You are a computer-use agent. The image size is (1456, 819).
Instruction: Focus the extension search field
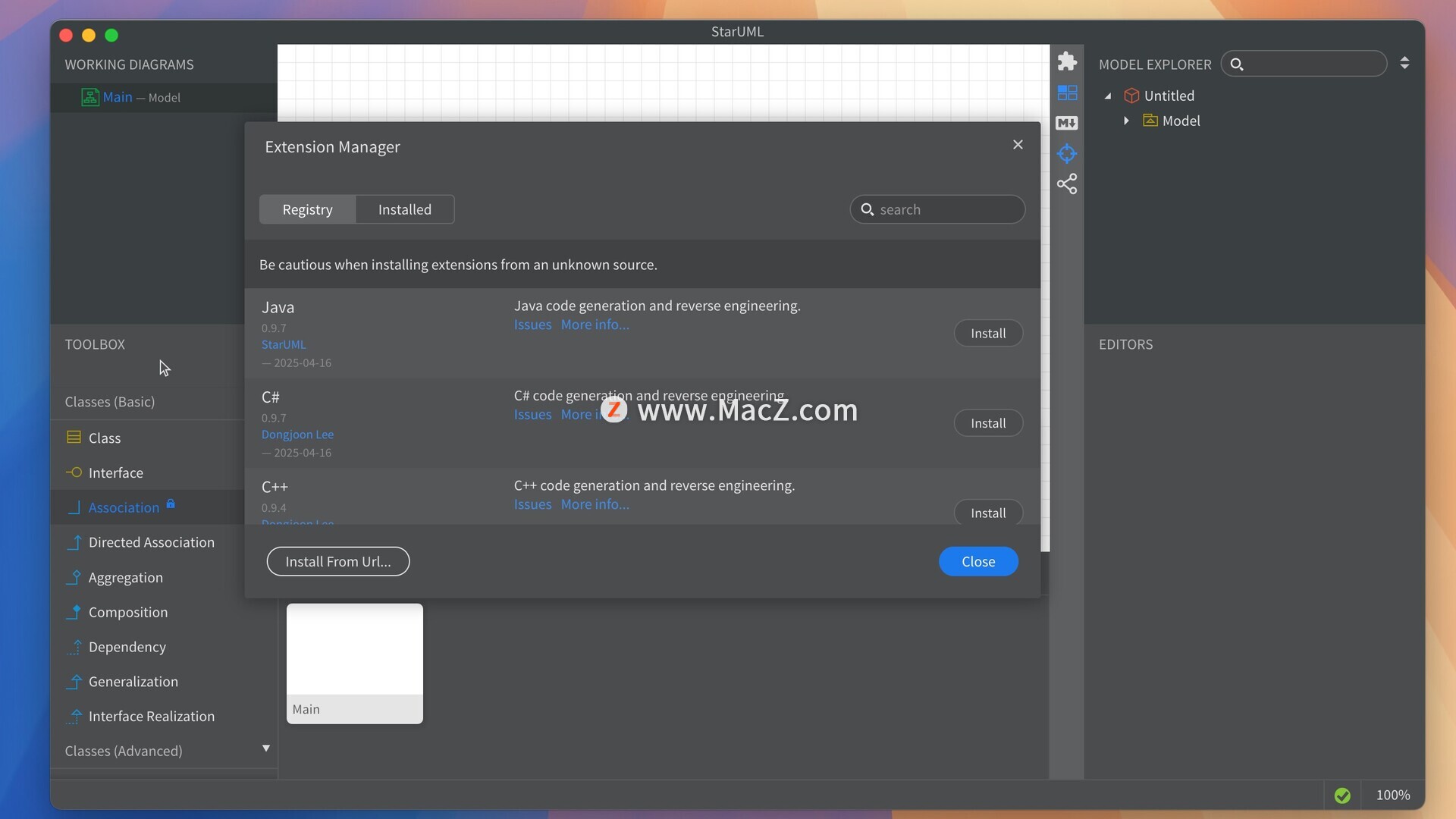[x=937, y=209]
